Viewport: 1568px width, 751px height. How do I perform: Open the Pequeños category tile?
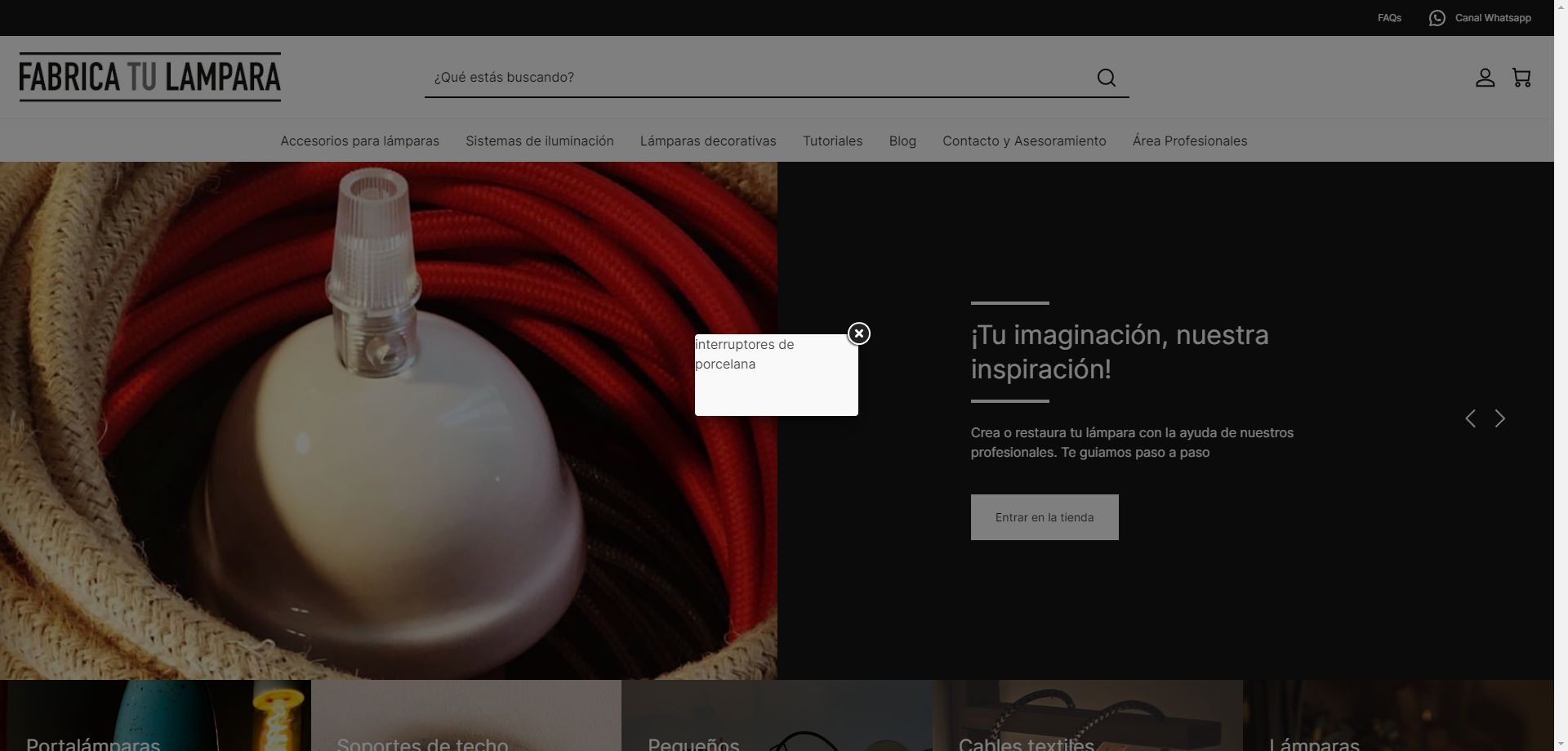tap(777, 716)
